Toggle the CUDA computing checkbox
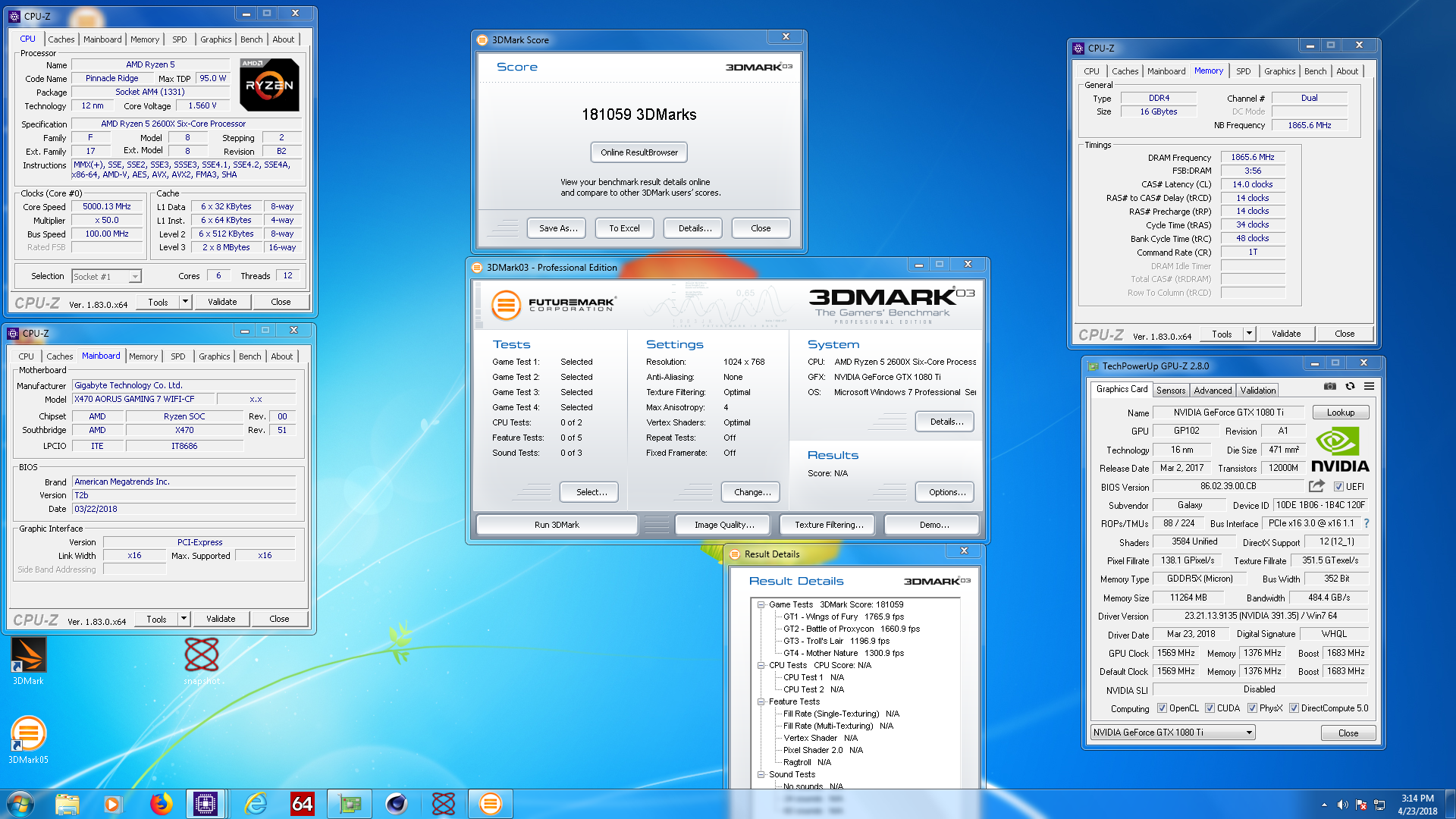The height and width of the screenshot is (819, 1456). pyautogui.click(x=1210, y=708)
